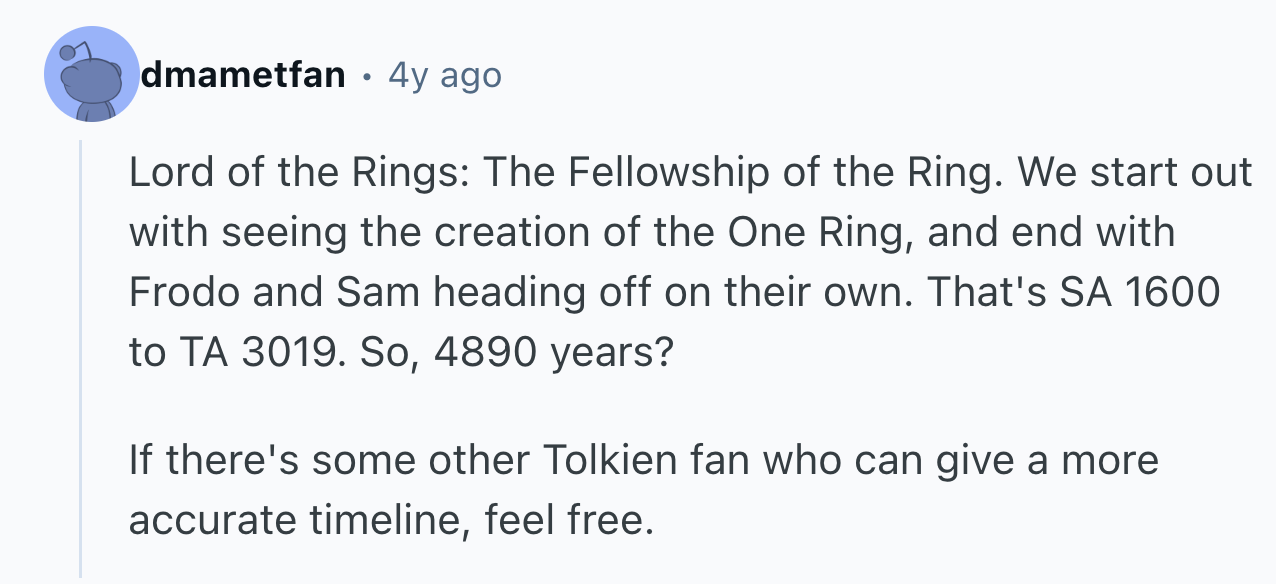Open the '4y ago' comment timestamp
This screenshot has width=1276, height=584.
444,75
